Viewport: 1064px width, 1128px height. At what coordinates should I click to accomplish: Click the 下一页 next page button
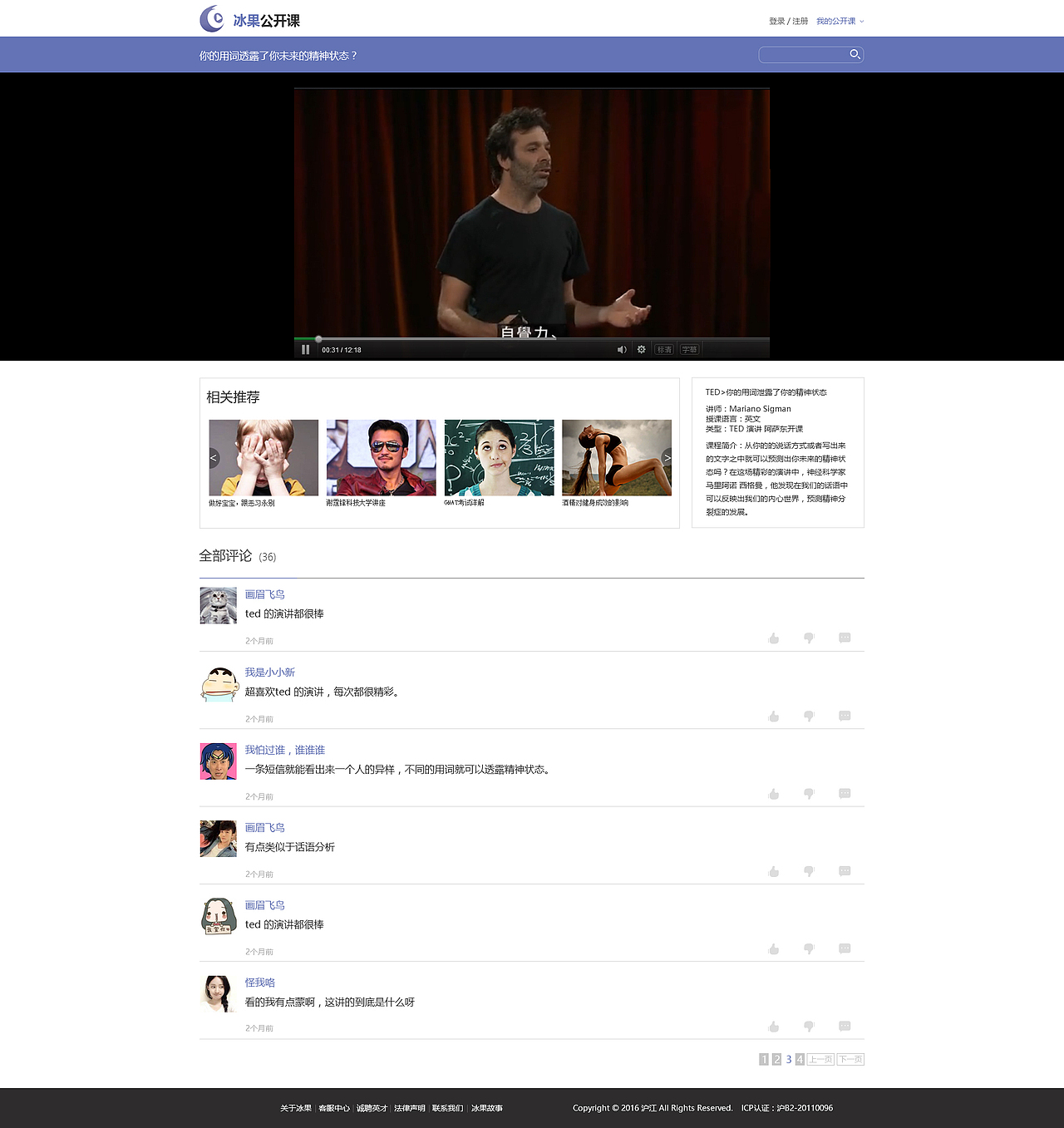850,1059
